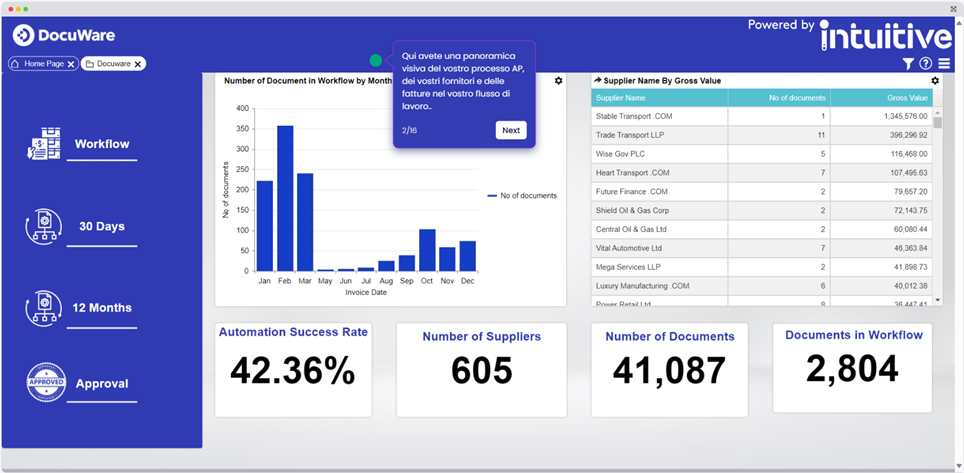
Task: Open the hamburger menu icon
Action: 944,63
